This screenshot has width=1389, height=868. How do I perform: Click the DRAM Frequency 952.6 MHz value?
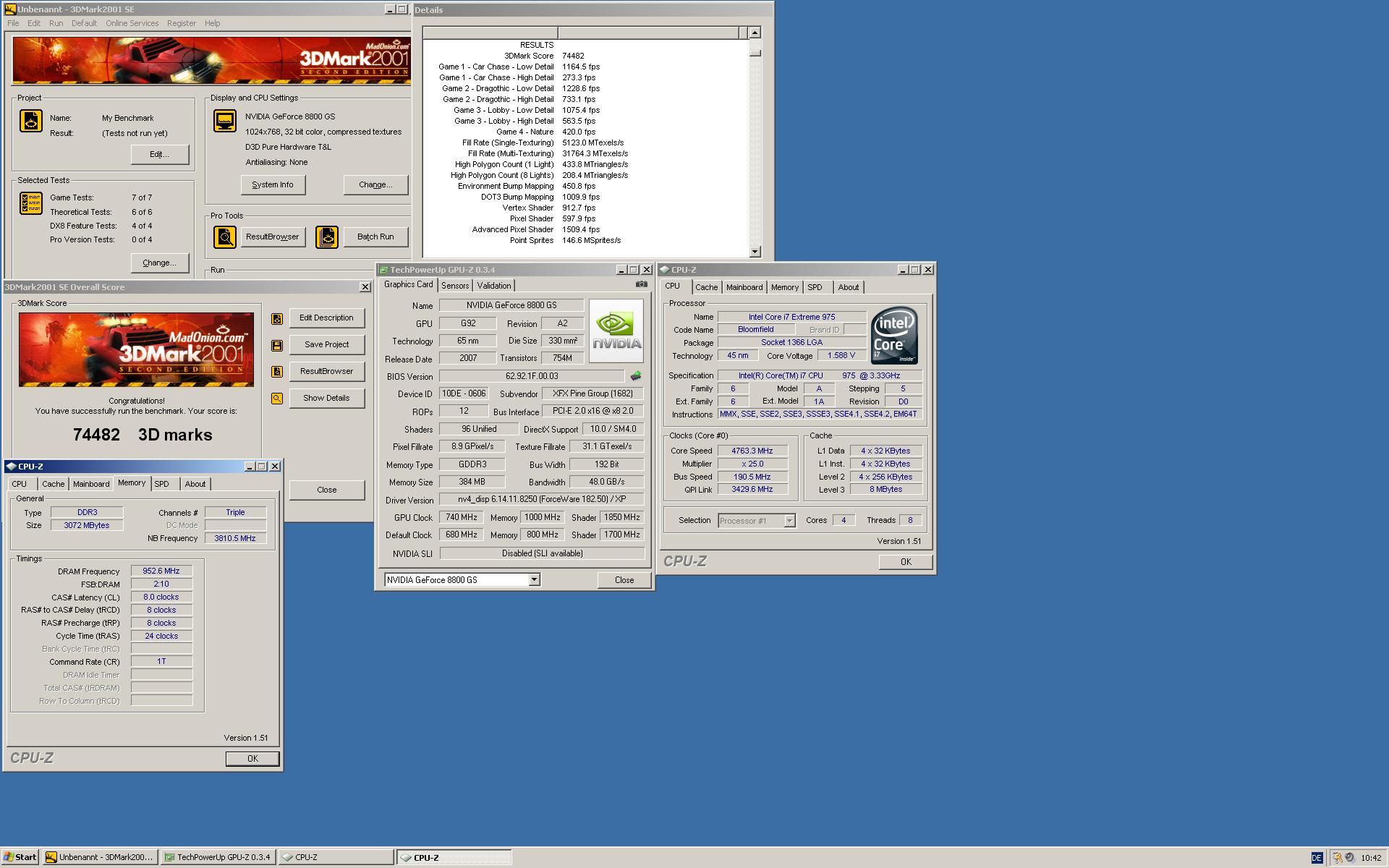161,571
